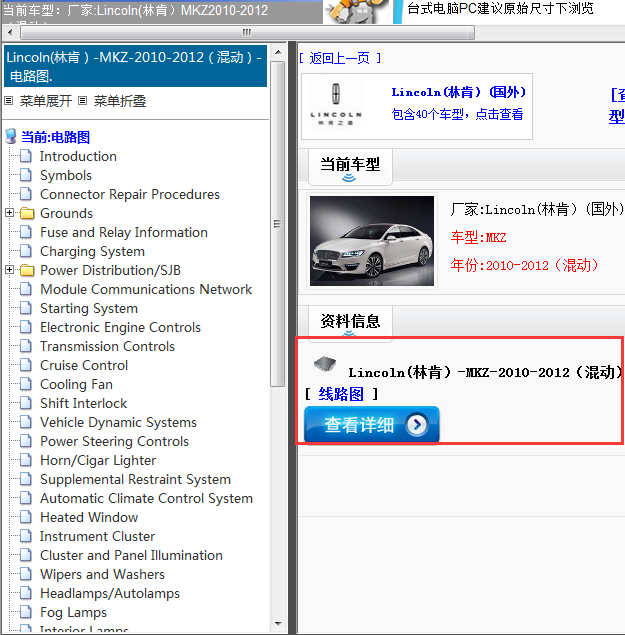625x635 pixels.
Task: Open Module Communications Network
Action: click(146, 289)
